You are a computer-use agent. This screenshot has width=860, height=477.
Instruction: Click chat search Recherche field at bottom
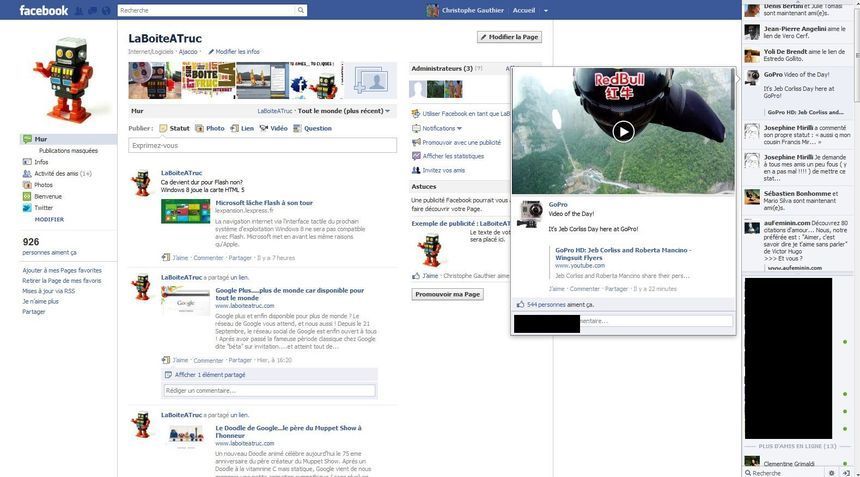[x=785, y=473]
